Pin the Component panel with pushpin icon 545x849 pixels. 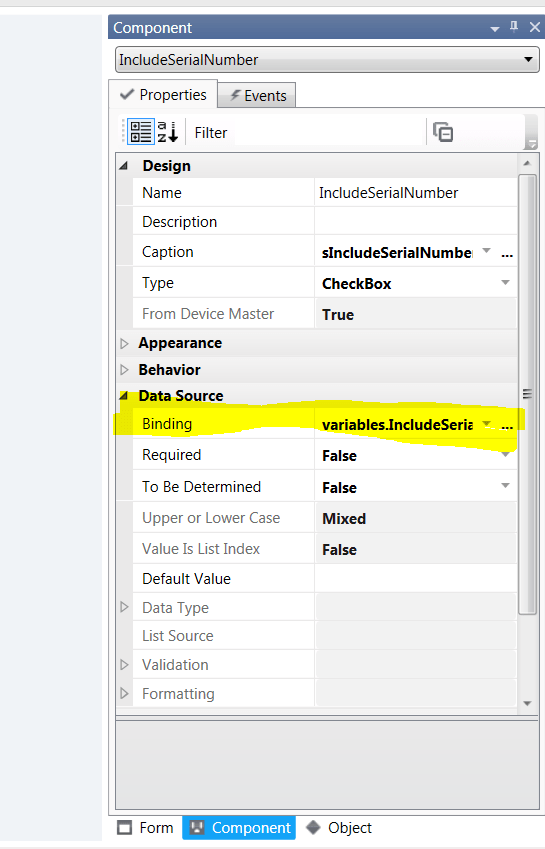coord(514,27)
